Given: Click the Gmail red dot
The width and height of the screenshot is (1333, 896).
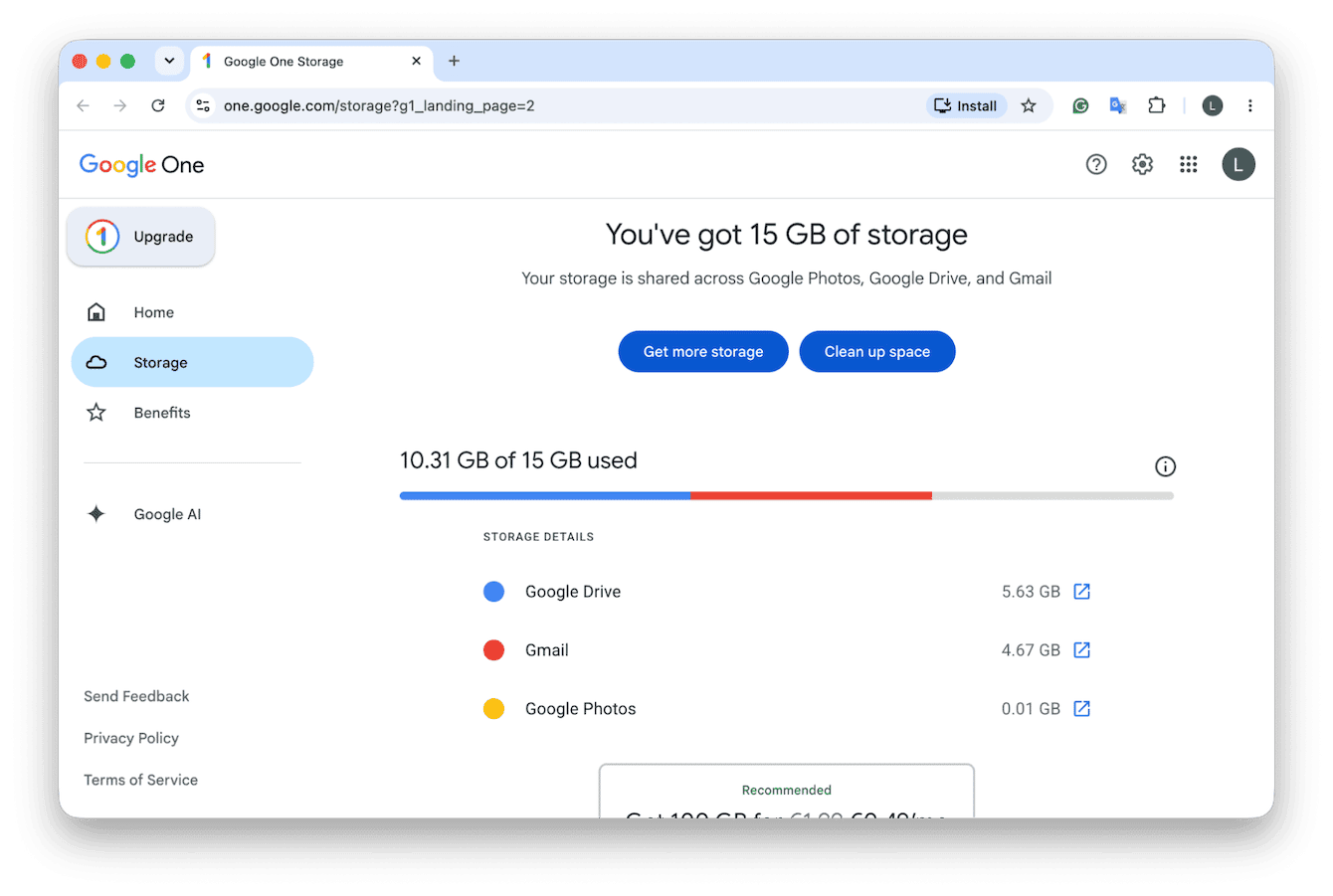Looking at the screenshot, I should [494, 650].
